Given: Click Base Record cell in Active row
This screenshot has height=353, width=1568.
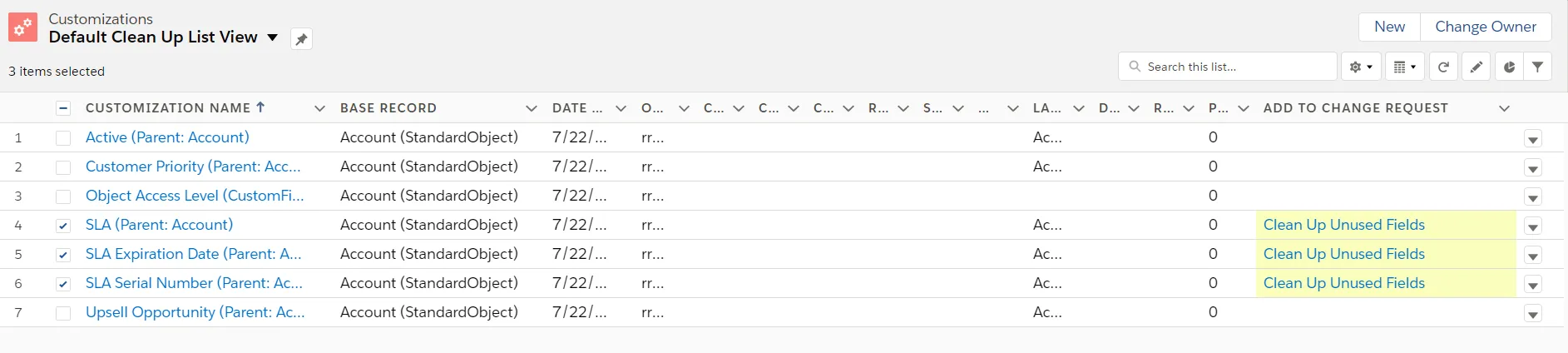Looking at the screenshot, I should [x=429, y=137].
